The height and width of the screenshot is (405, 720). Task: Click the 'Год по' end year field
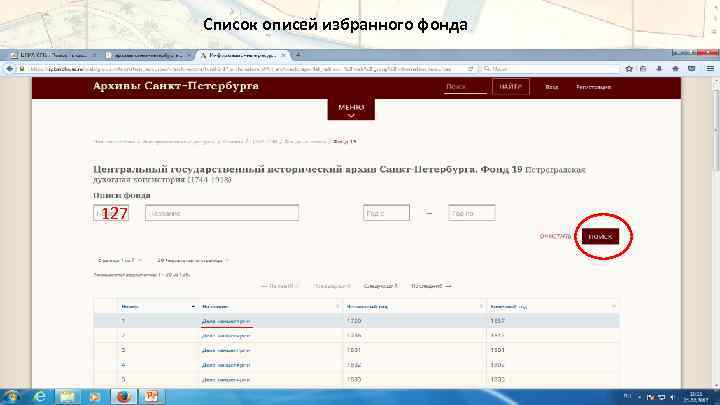472,213
